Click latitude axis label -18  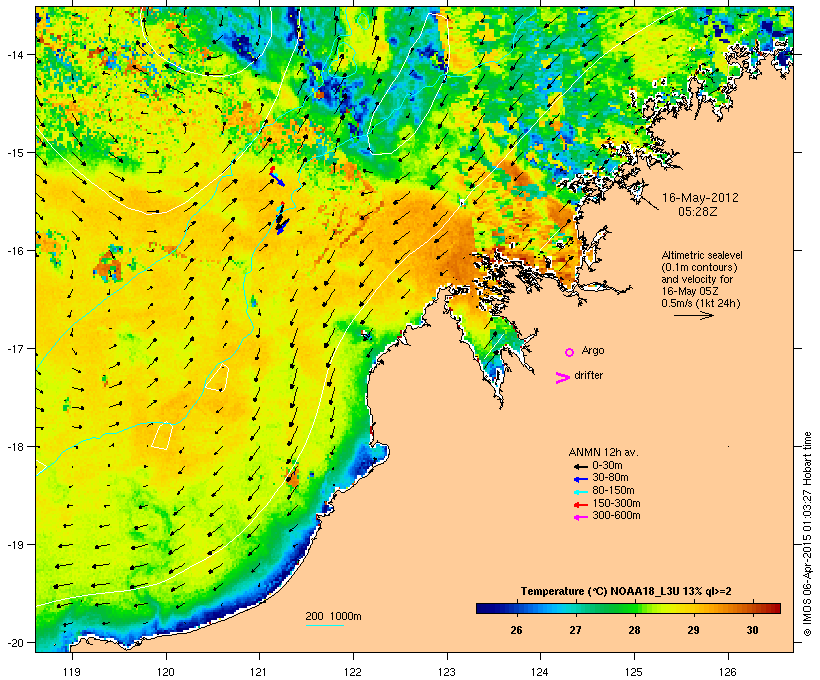click(14, 447)
